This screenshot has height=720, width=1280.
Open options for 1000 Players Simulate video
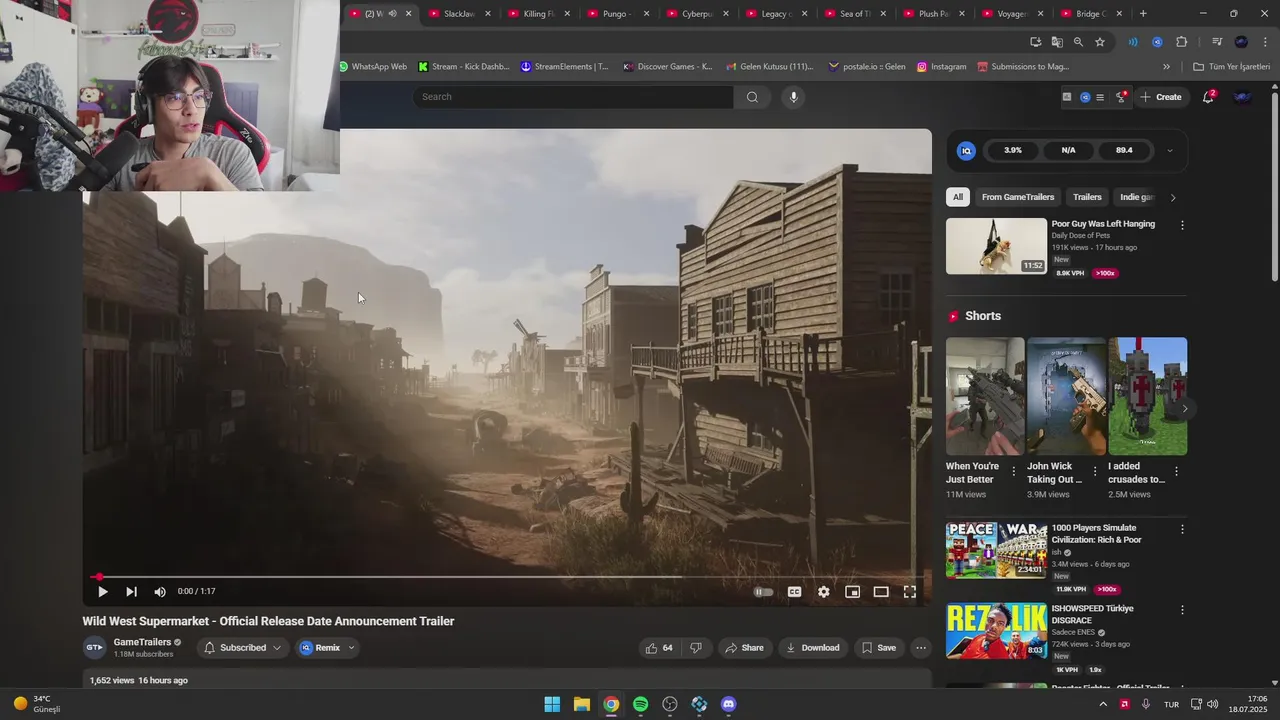coord(1182,529)
